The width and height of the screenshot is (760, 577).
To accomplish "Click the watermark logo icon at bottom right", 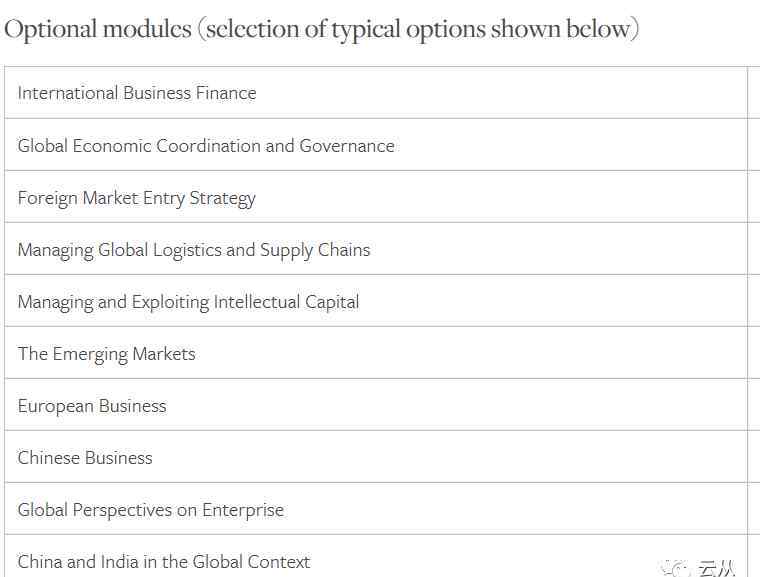I will pyautogui.click(x=675, y=568).
